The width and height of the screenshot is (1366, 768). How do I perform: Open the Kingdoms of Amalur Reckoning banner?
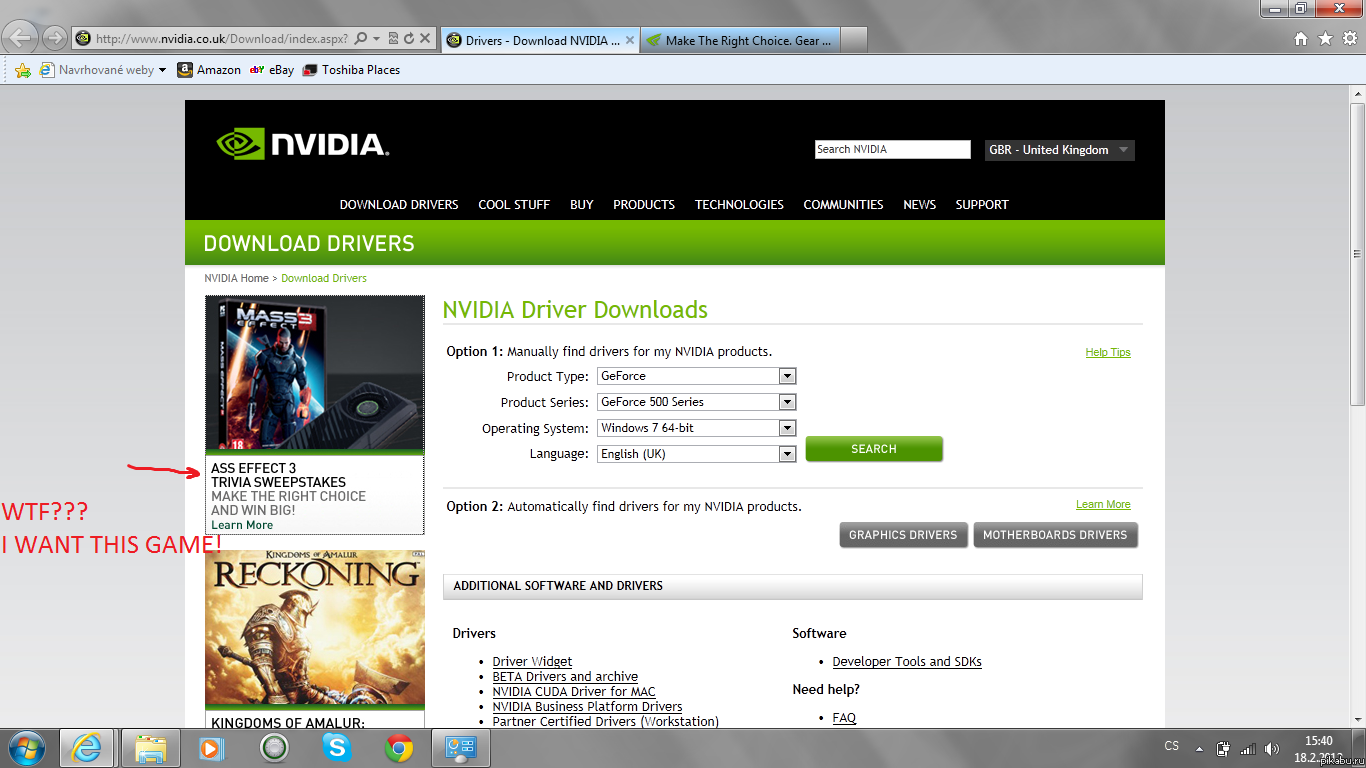pos(315,627)
